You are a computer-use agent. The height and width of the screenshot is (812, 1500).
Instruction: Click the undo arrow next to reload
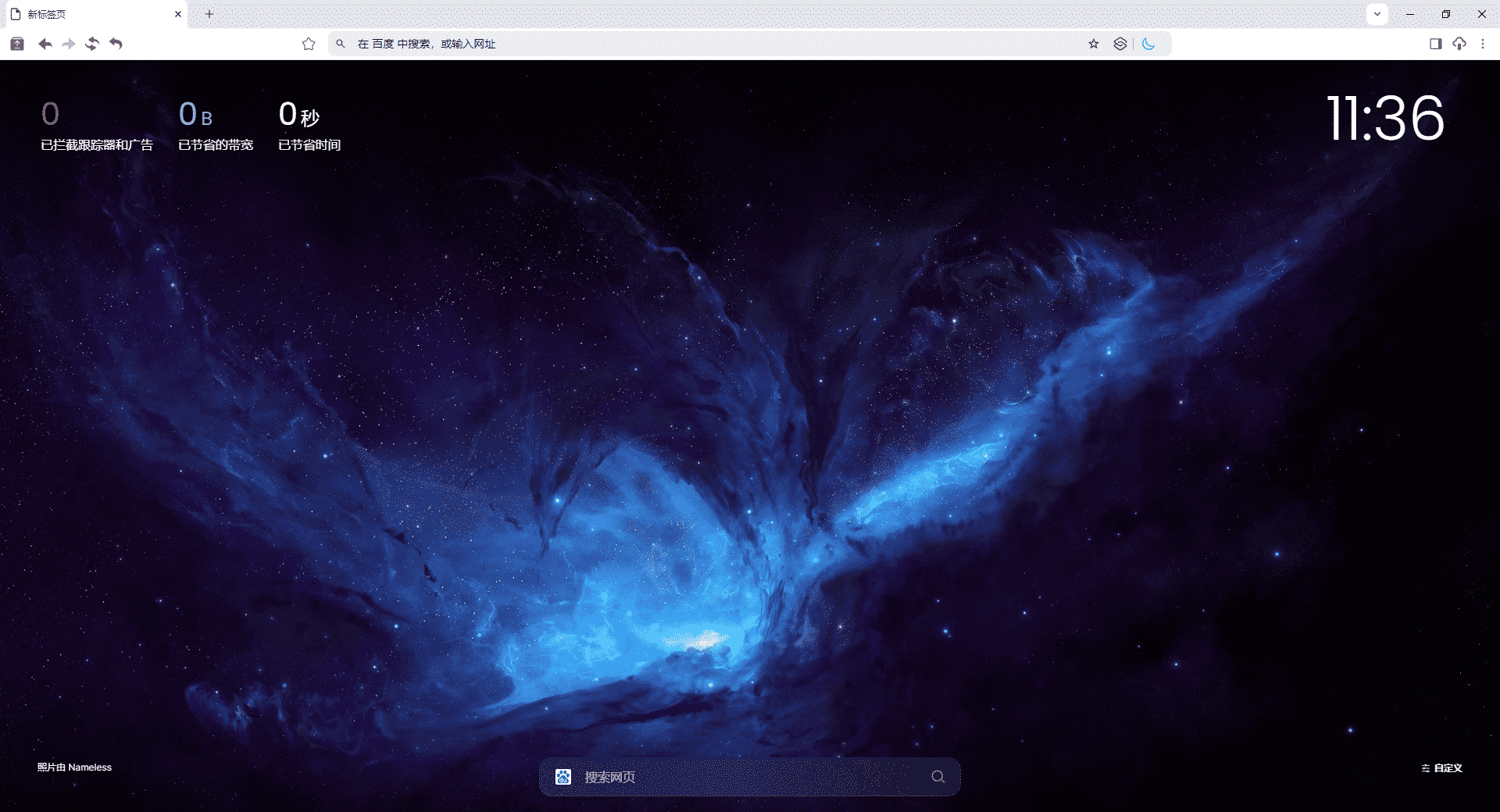click(x=116, y=44)
